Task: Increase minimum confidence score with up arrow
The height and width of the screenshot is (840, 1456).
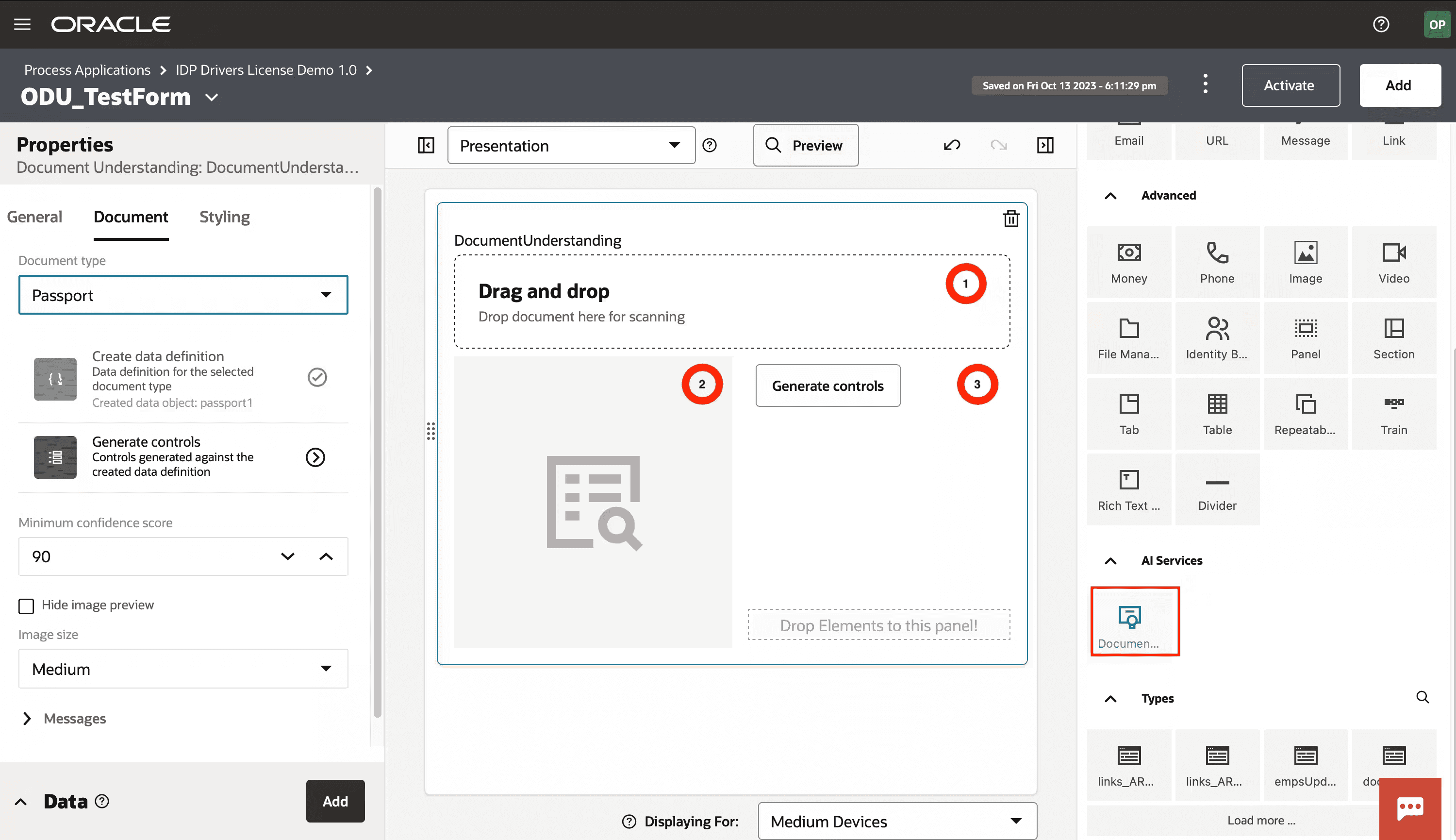Action: tap(326, 556)
